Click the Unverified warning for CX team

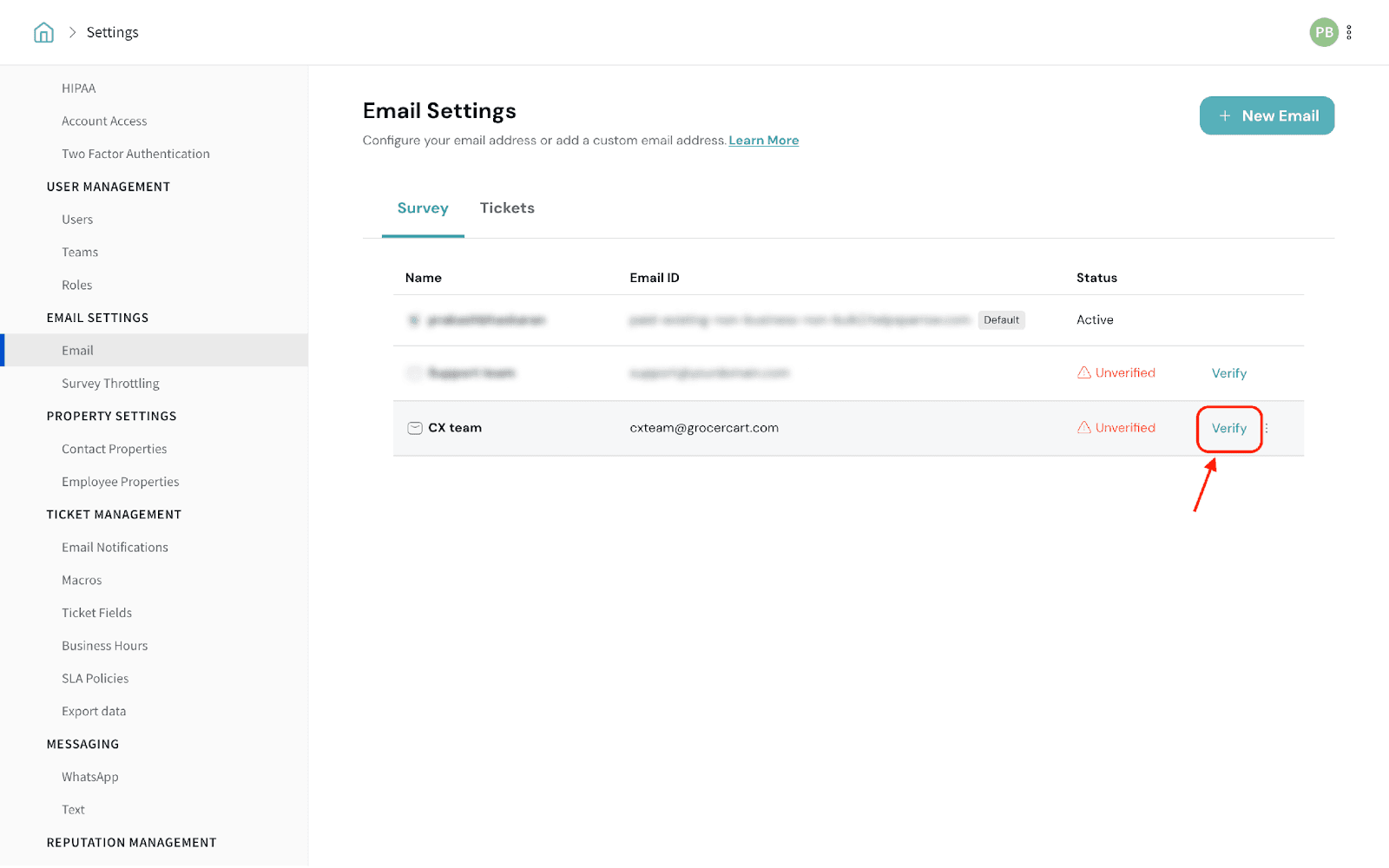point(1116,428)
